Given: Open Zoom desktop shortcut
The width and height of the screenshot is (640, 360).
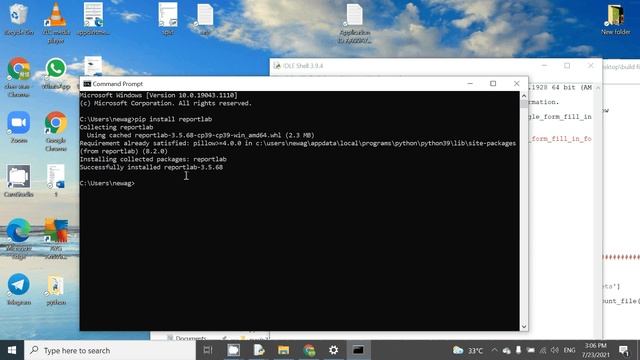Looking at the screenshot, I should [19, 127].
